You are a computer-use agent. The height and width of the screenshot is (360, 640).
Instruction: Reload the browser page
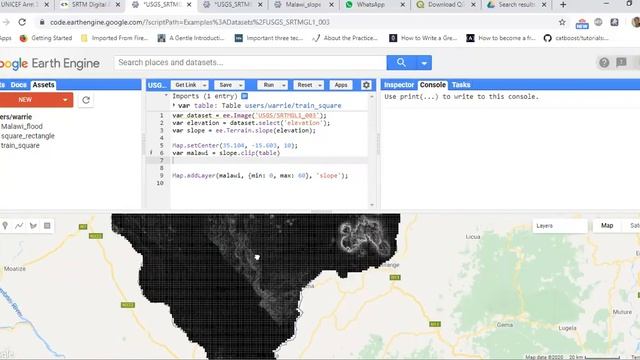click(22, 22)
